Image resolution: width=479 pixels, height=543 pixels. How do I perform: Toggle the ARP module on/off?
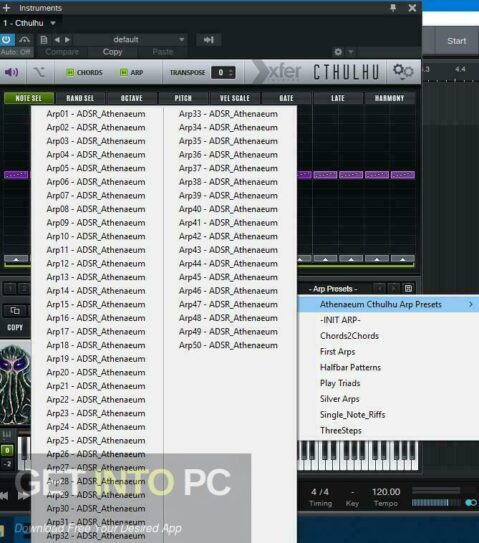124,72
